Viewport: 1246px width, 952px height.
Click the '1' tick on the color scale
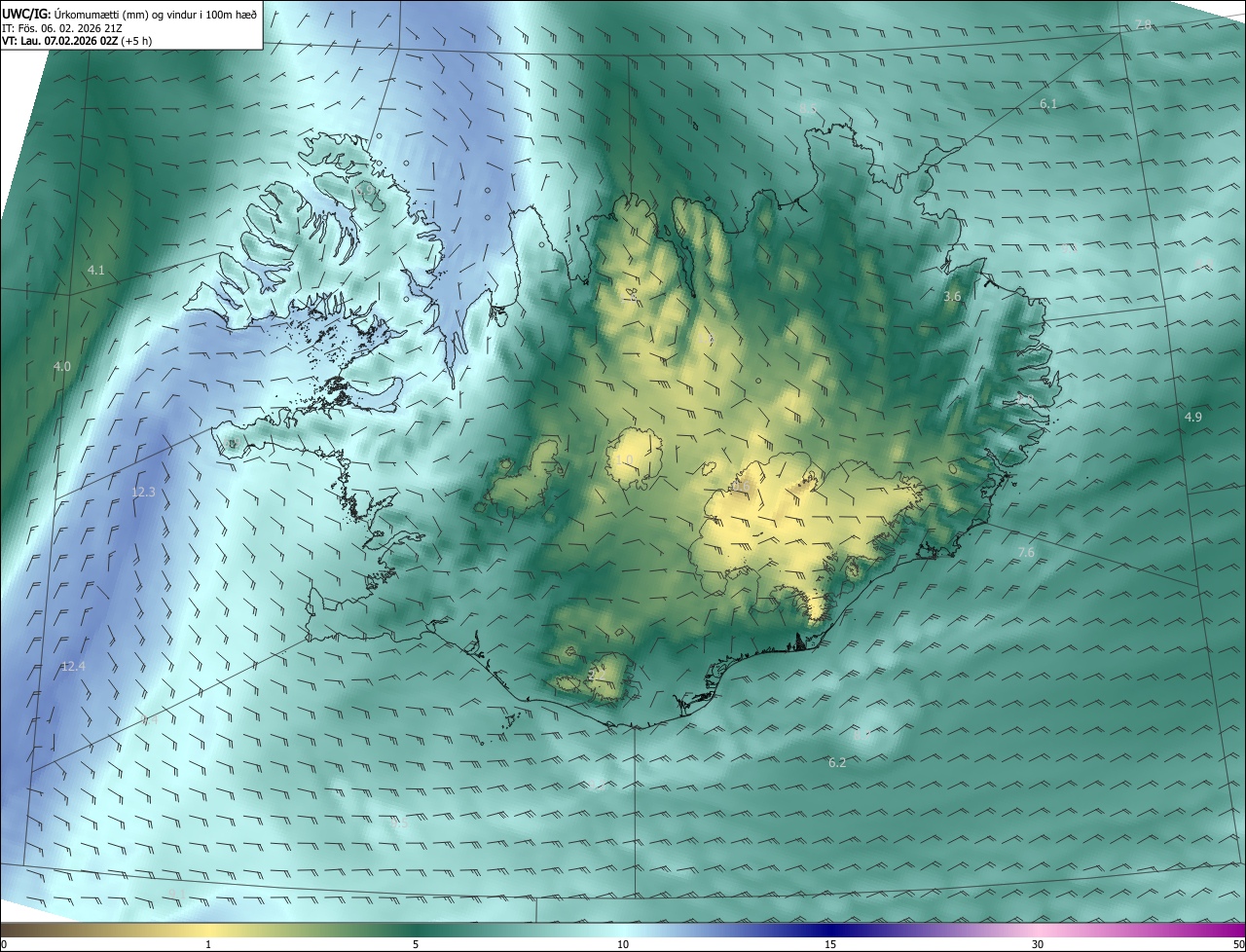pos(208,944)
